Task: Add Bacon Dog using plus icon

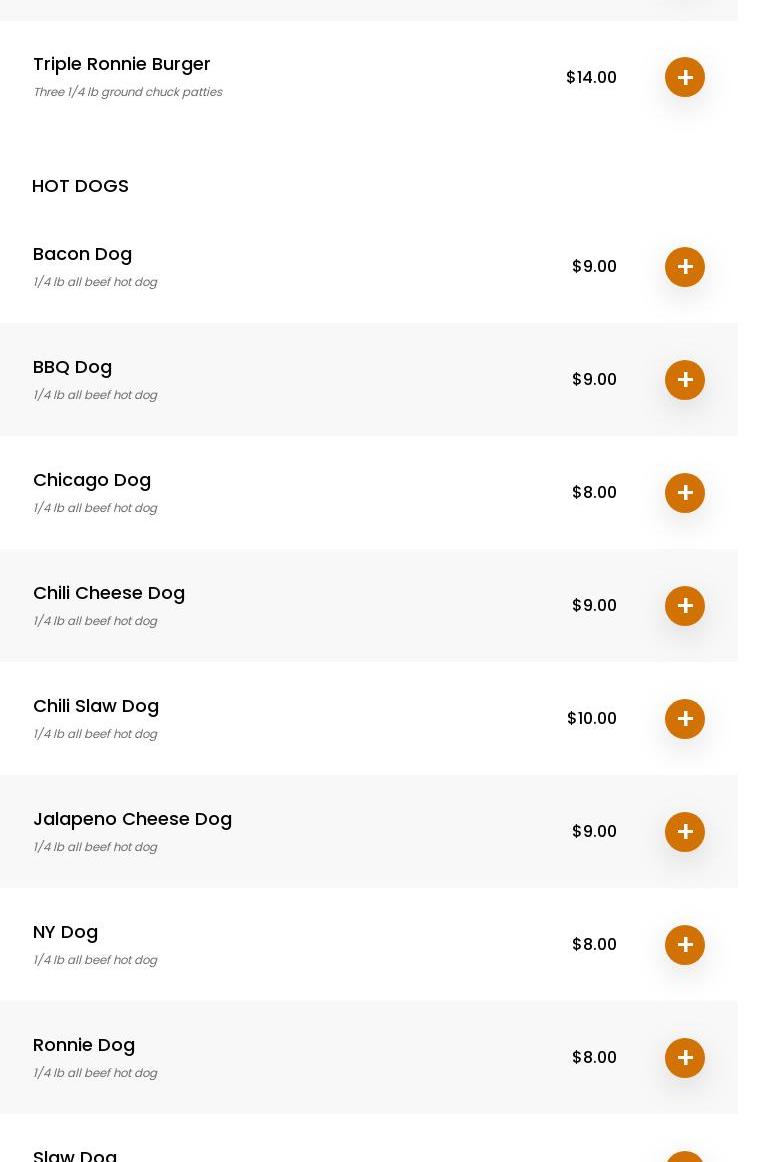Action: coord(685,267)
